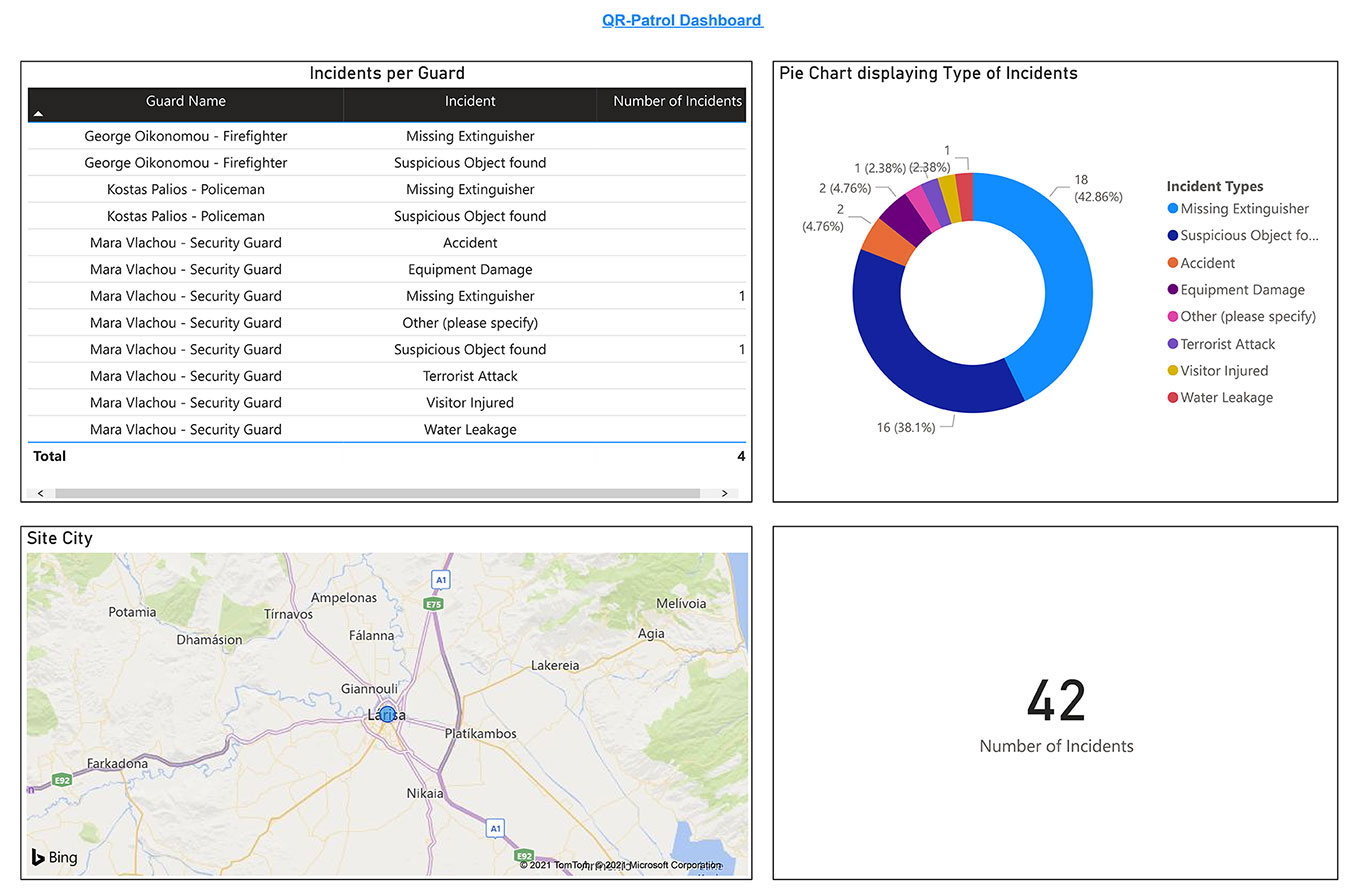Click the table's right scroll arrow
Screen dimensions: 1355x896
click(725, 493)
